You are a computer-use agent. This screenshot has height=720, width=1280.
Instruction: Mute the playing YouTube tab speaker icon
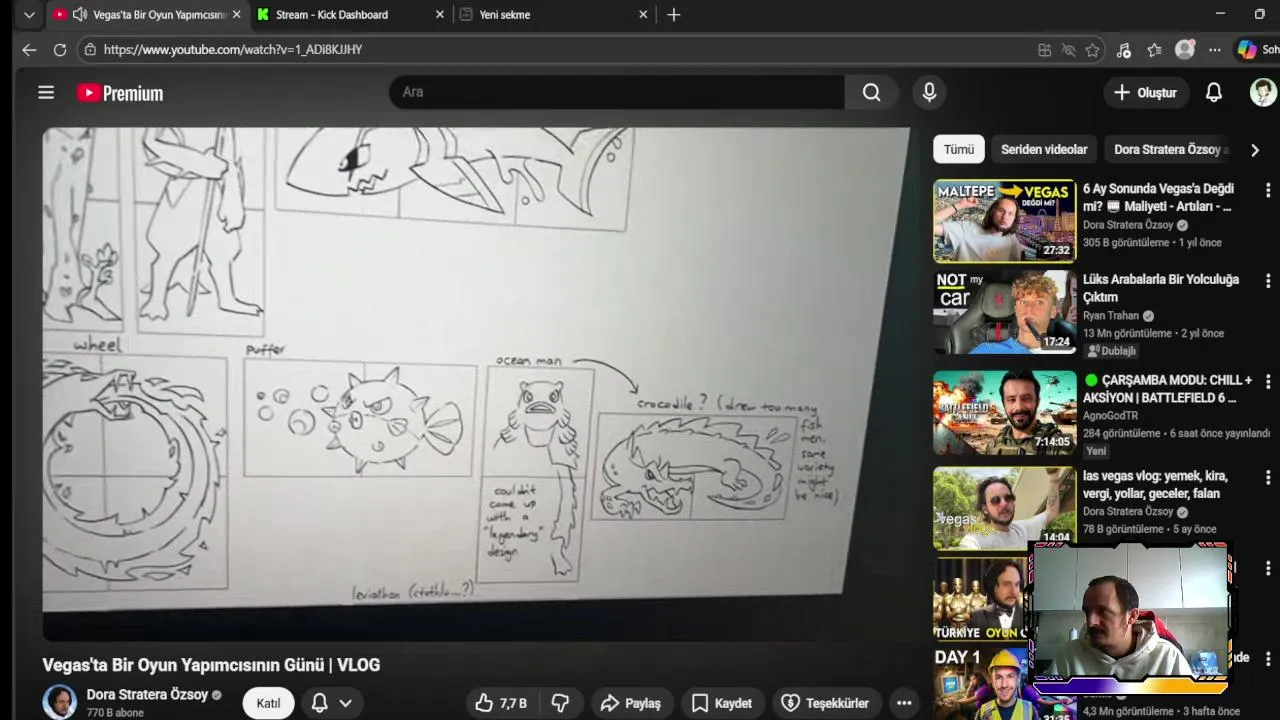click(x=79, y=15)
